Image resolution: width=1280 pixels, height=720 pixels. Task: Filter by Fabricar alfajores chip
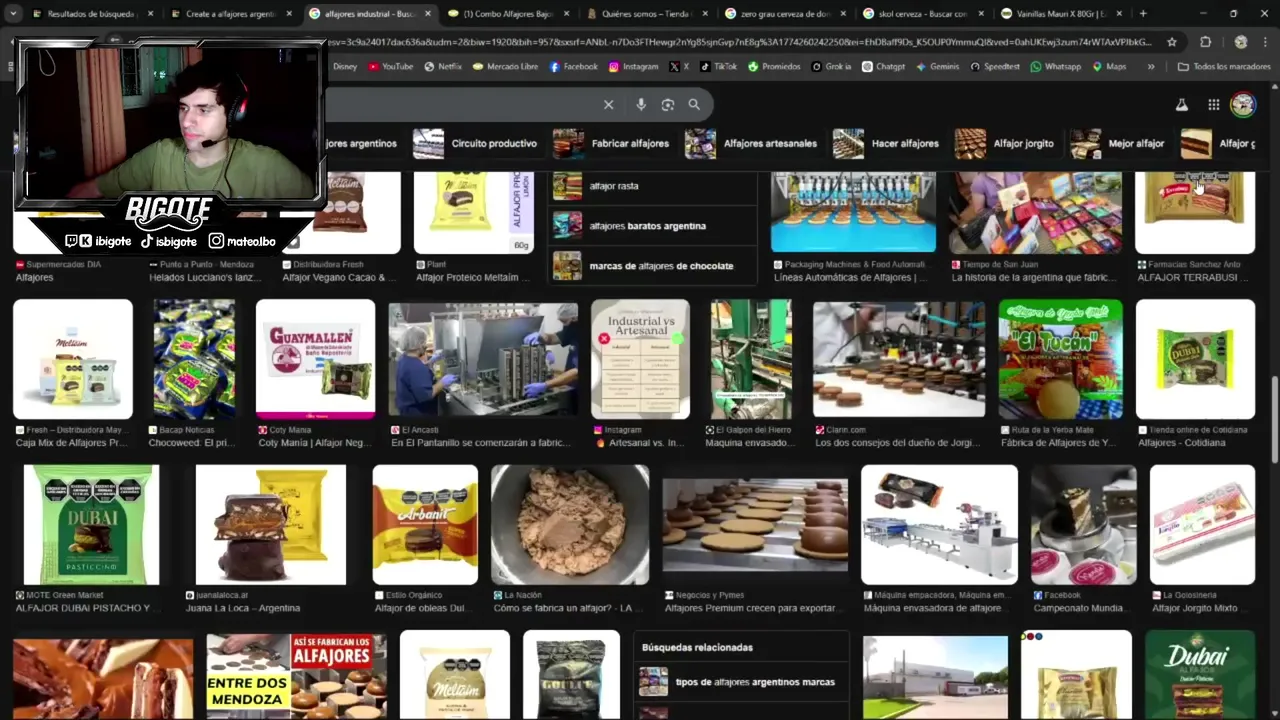click(x=612, y=144)
